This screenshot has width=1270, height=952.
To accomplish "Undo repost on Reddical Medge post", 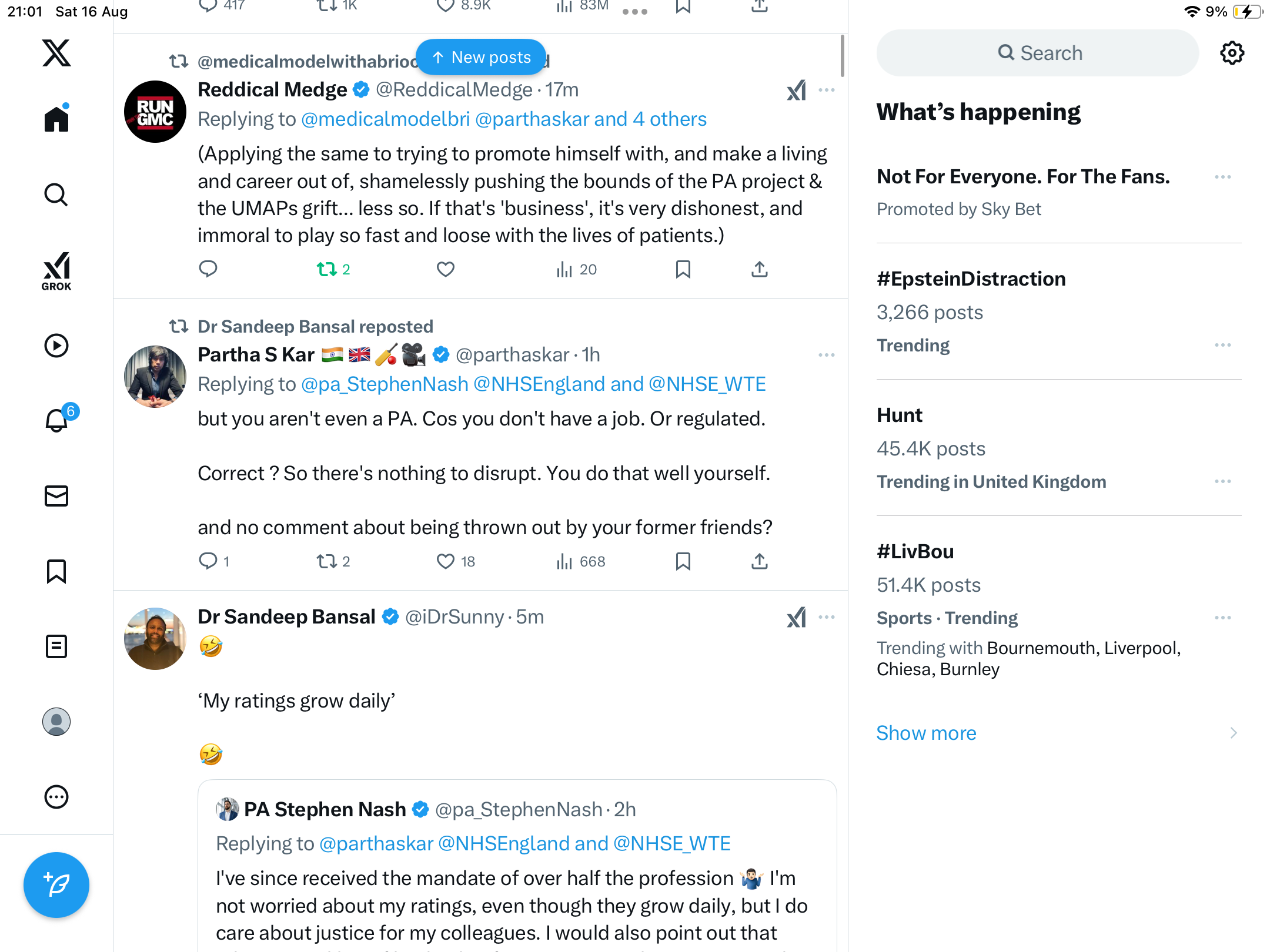I will pyautogui.click(x=327, y=269).
